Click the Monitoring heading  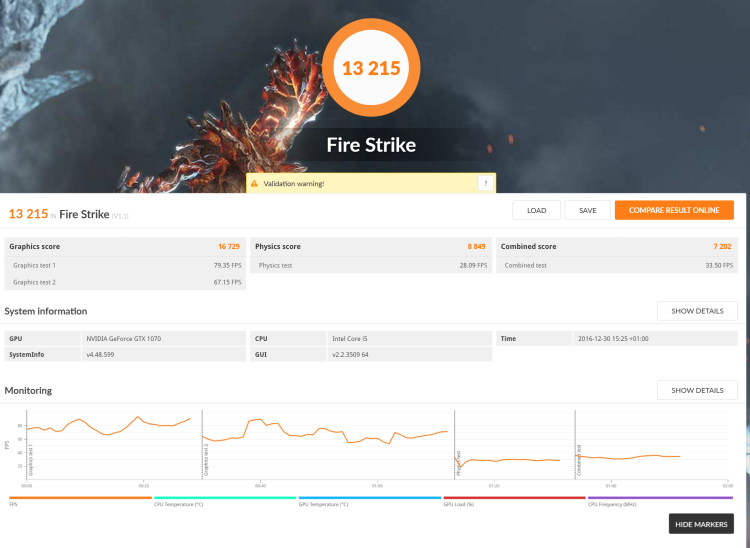pos(28,391)
